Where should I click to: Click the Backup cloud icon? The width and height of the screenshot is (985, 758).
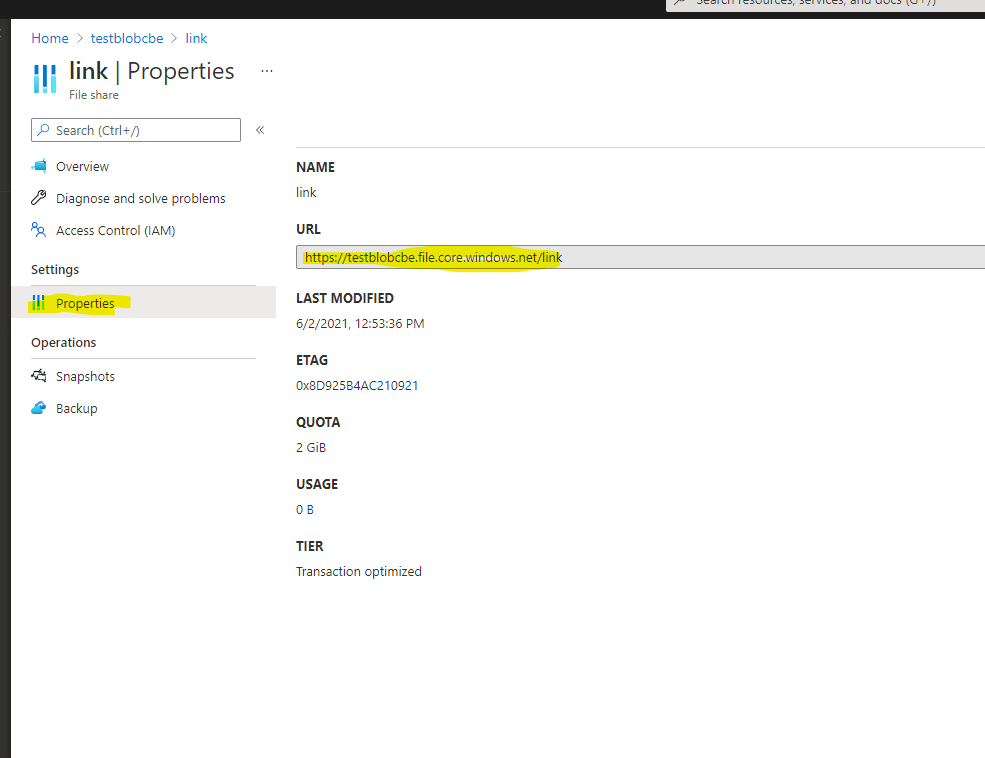tap(39, 408)
